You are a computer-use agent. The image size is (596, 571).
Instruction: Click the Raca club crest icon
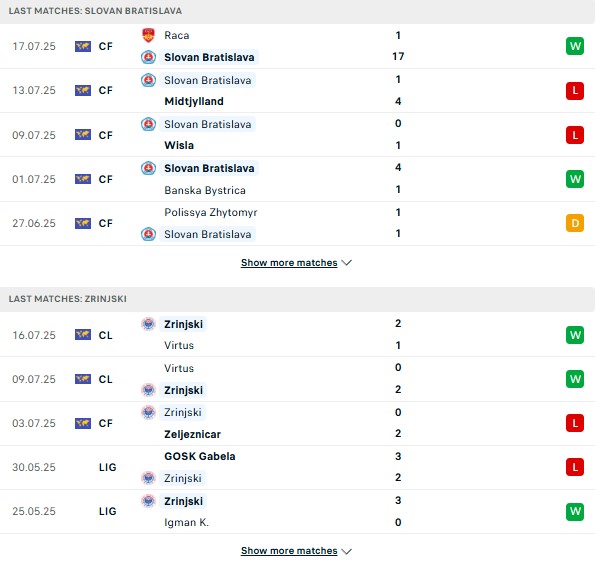[x=148, y=35]
